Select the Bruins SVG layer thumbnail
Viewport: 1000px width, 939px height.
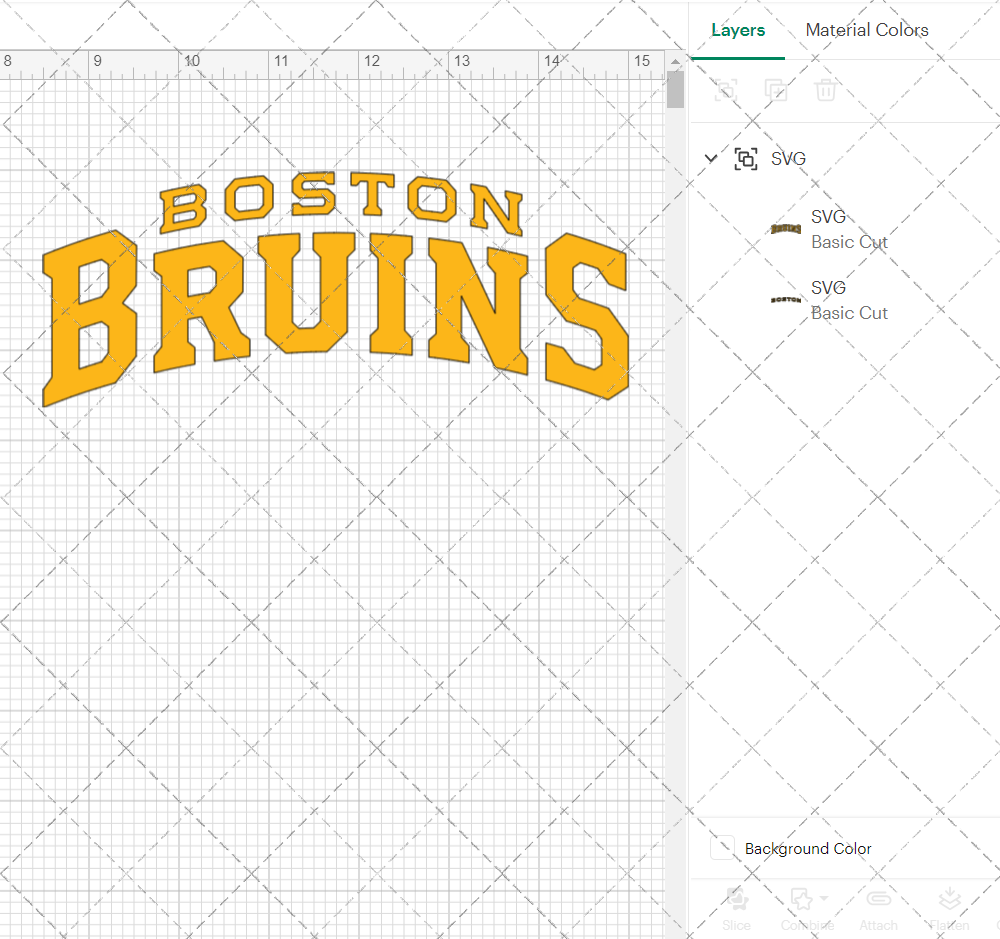(x=786, y=228)
